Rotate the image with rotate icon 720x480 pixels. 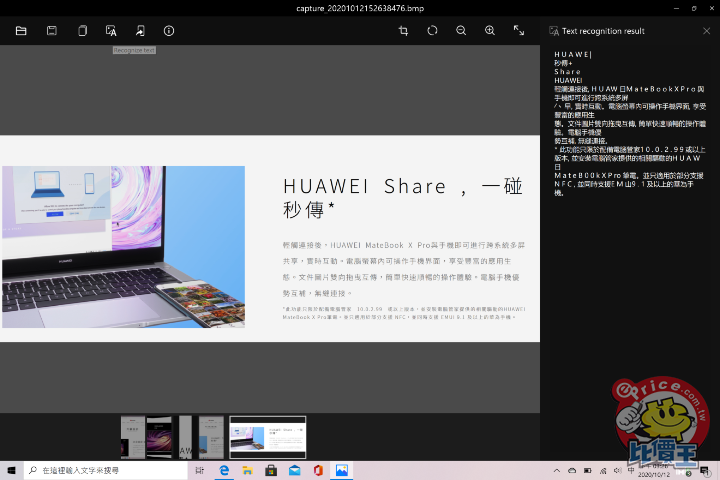[x=432, y=31]
